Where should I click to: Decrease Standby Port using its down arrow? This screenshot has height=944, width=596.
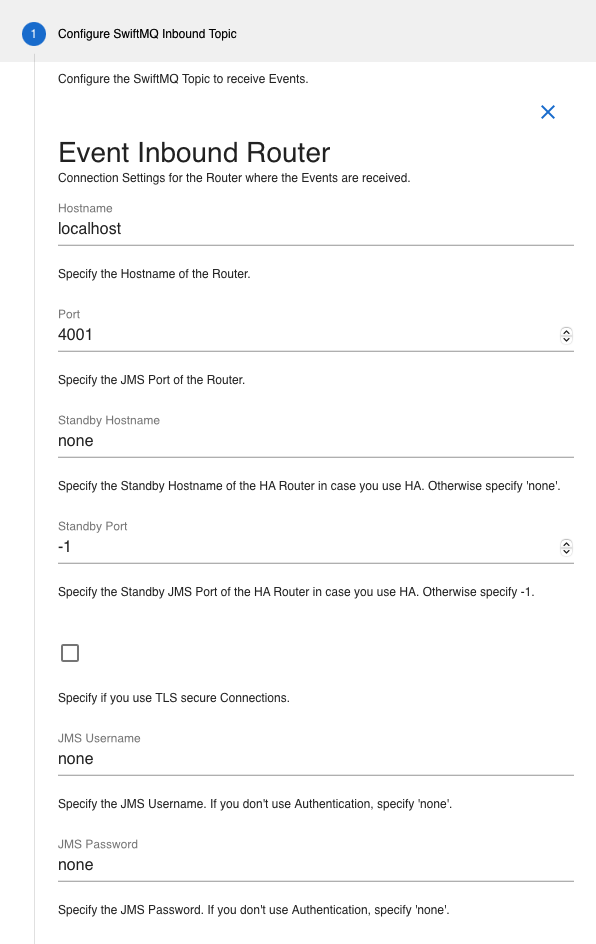click(566, 551)
